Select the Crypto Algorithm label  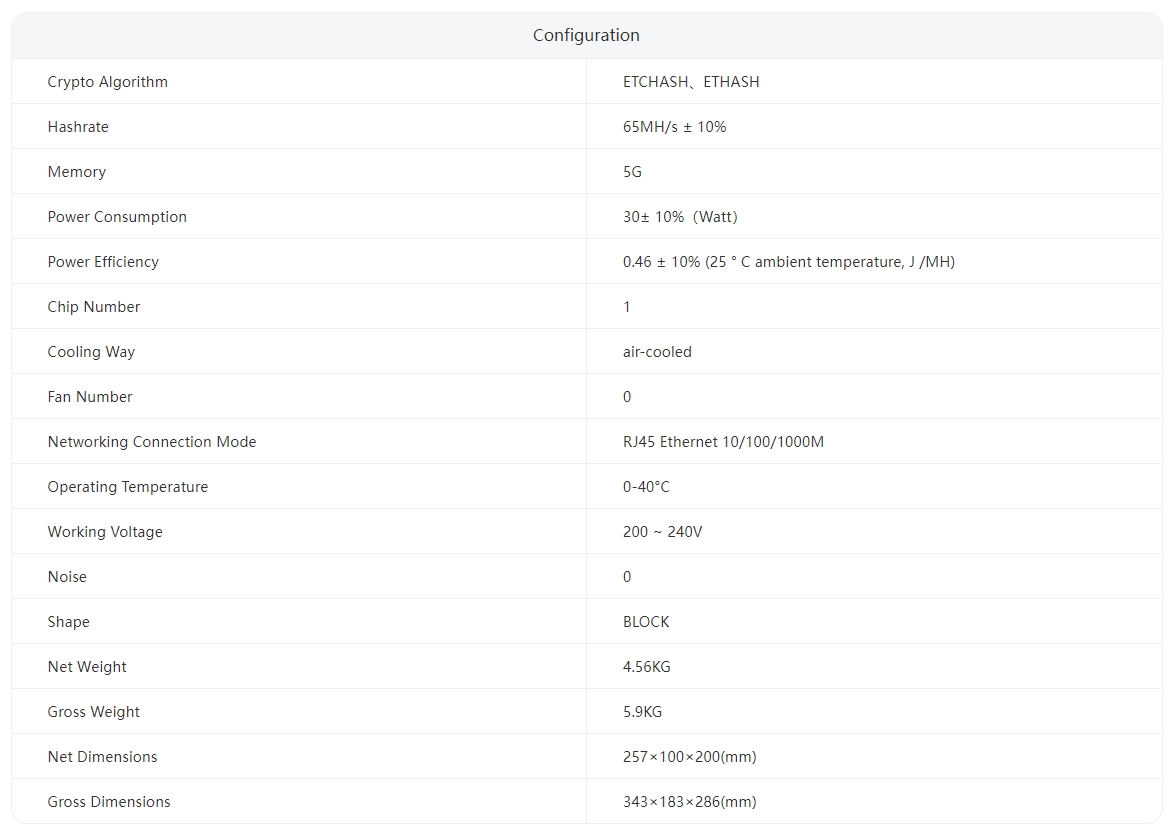107,82
